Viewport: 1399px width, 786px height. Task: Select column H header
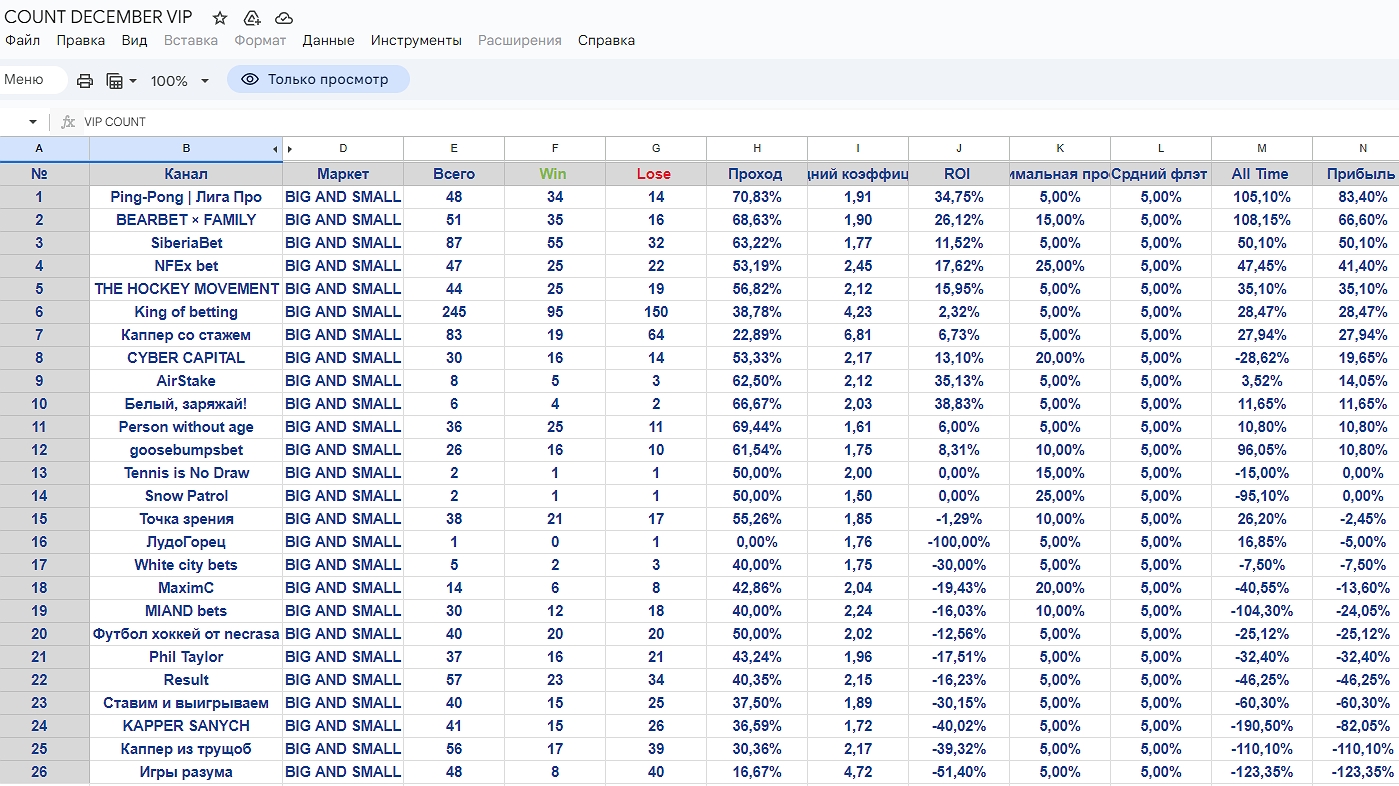click(x=756, y=149)
